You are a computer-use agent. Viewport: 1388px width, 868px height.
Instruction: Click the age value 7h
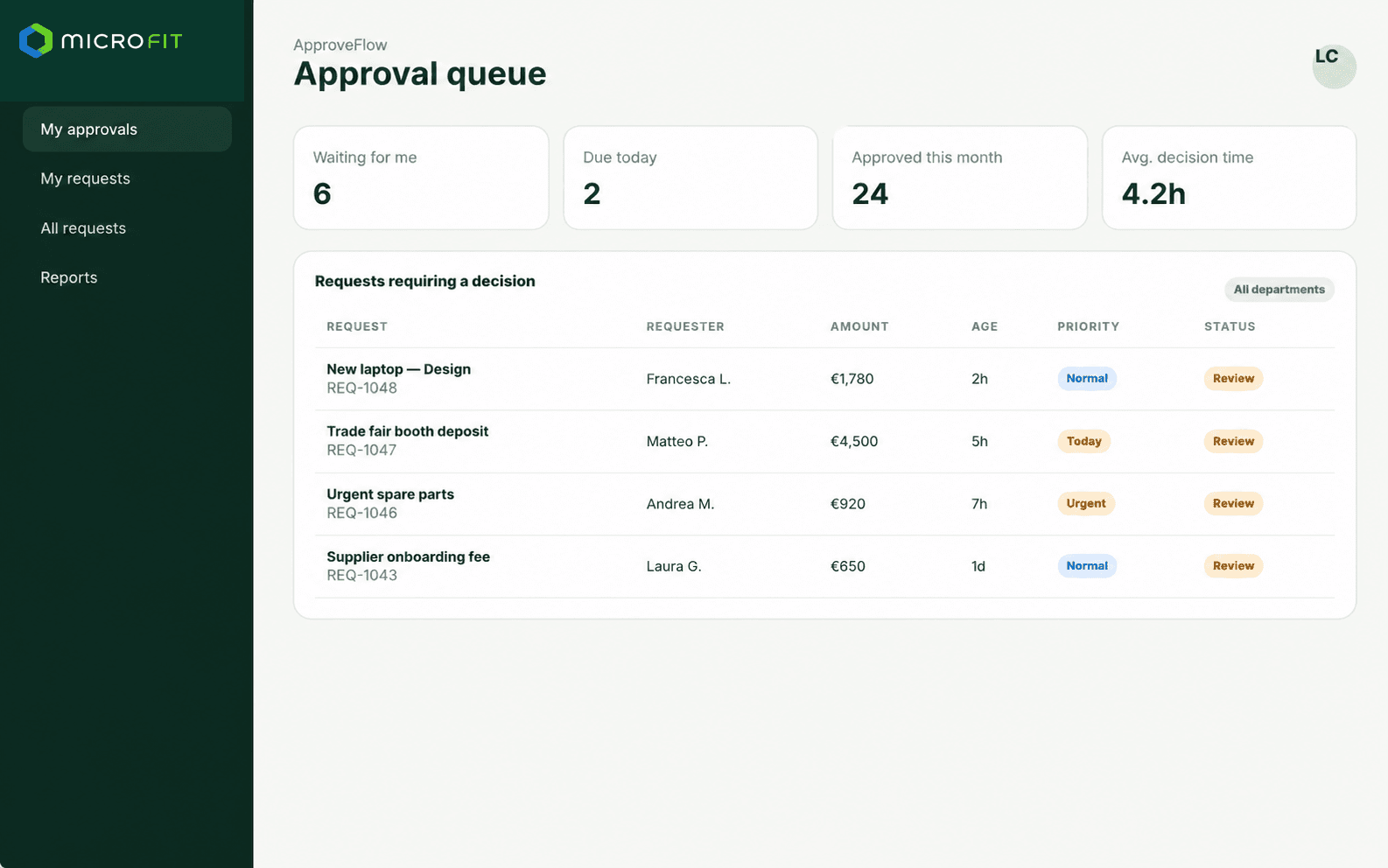click(979, 504)
